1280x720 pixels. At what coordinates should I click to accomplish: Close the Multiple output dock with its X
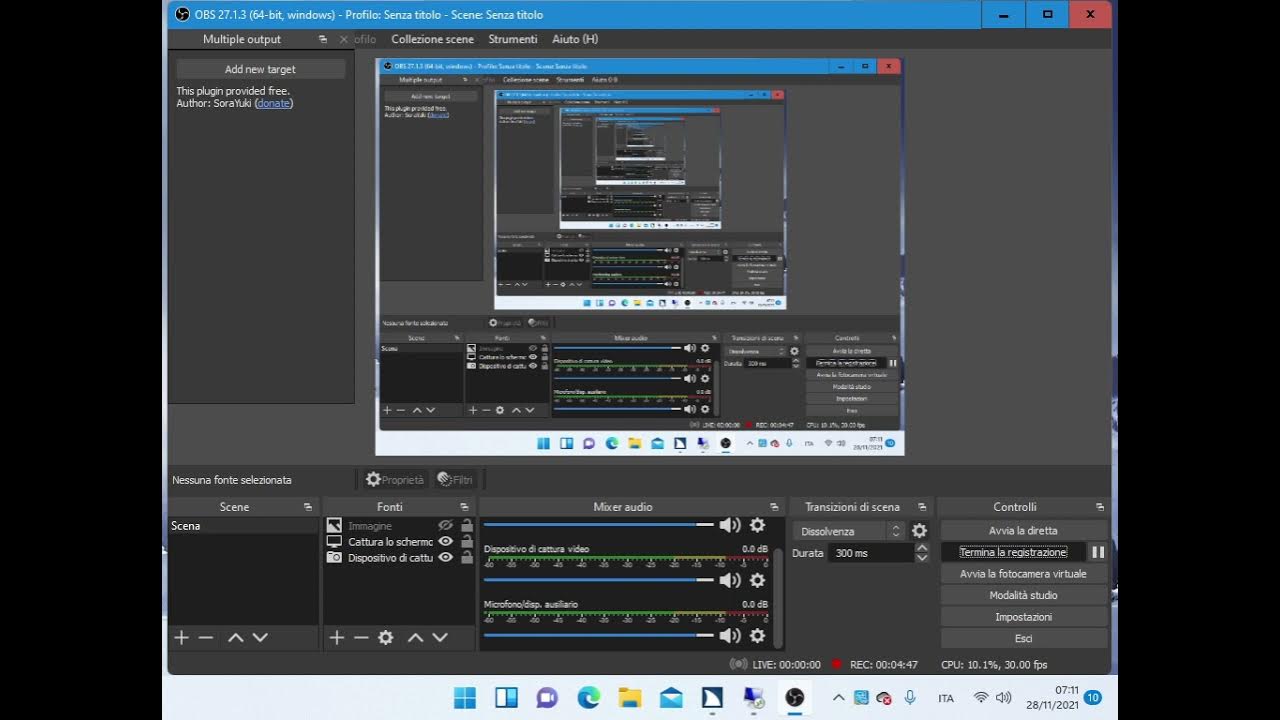[x=344, y=39]
